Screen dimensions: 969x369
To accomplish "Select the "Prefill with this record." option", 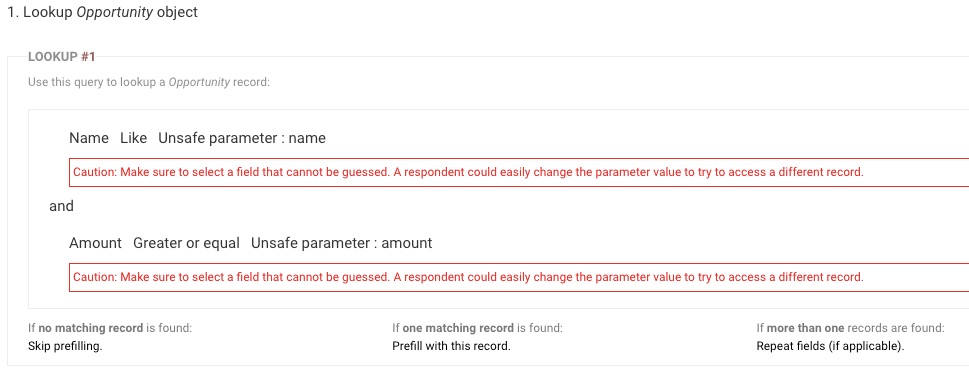I will [x=451, y=346].
